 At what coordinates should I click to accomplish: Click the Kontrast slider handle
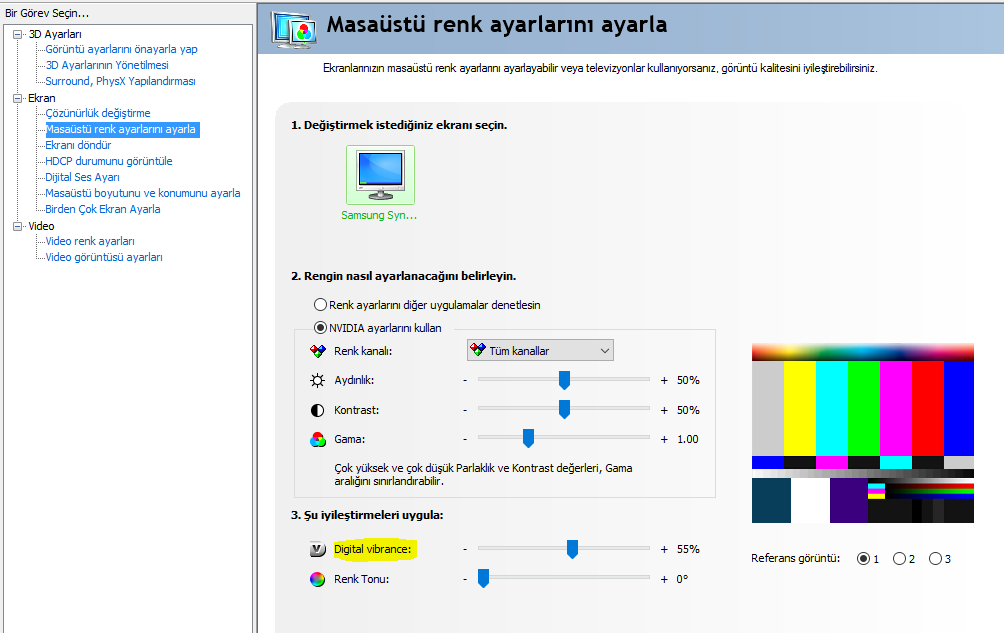[x=564, y=409]
